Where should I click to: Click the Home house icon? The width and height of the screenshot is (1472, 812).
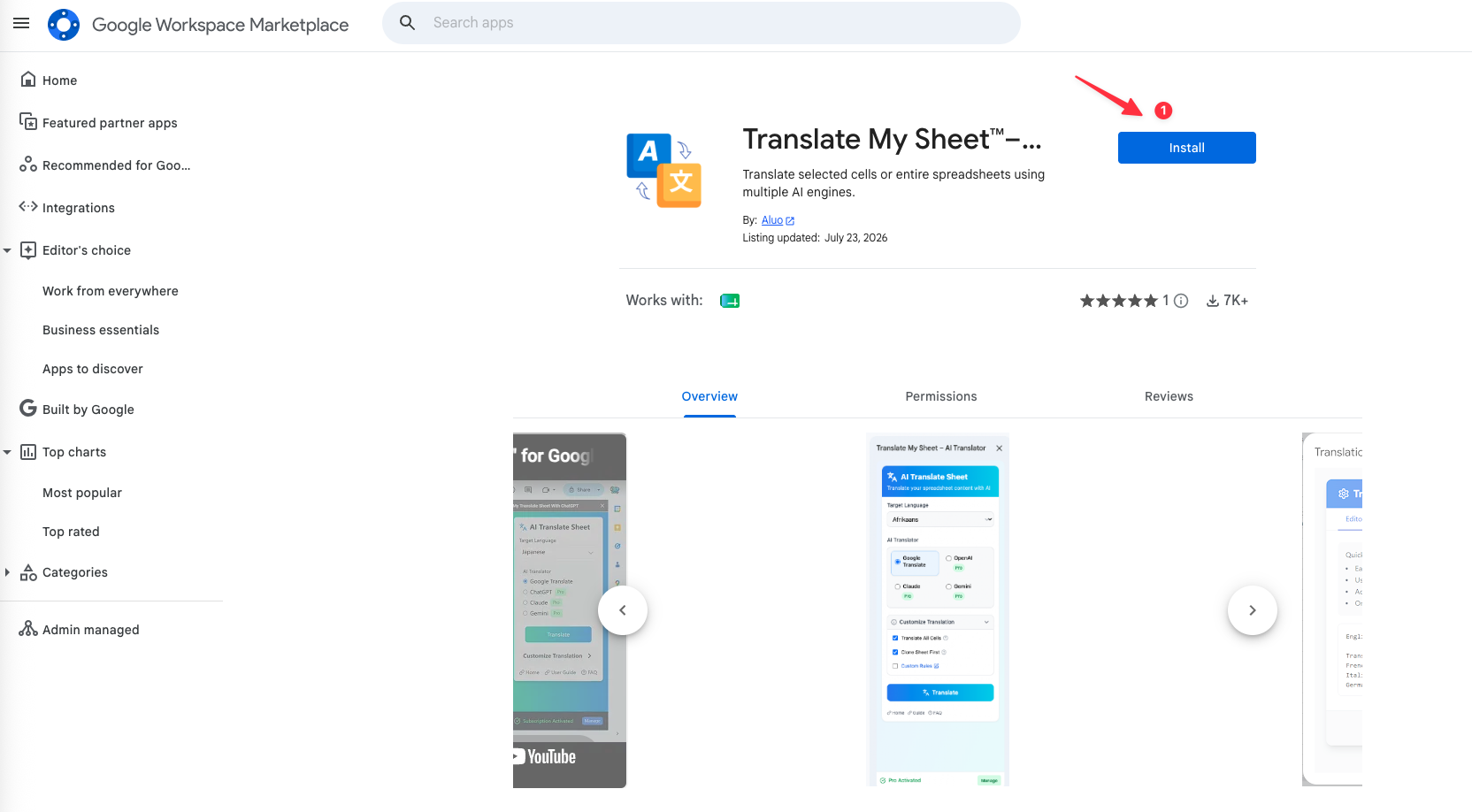point(28,80)
